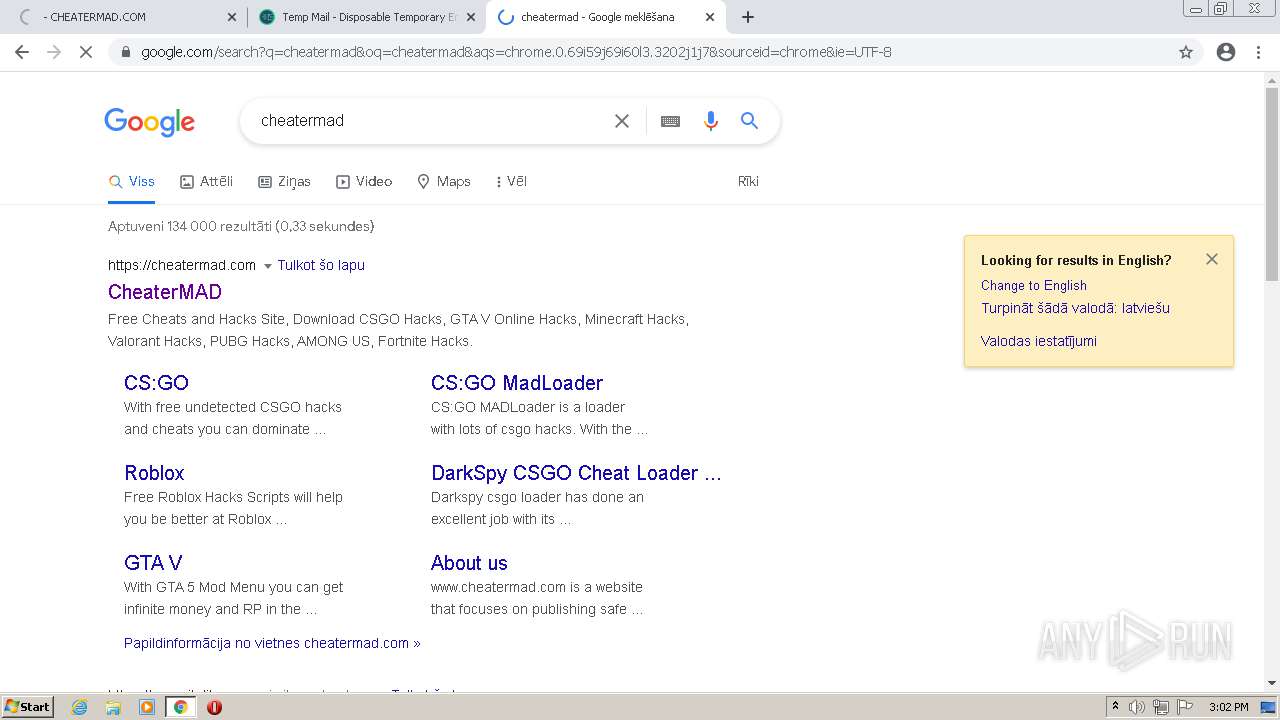Close the CHEATERMAD.COM tab

click(x=232, y=17)
